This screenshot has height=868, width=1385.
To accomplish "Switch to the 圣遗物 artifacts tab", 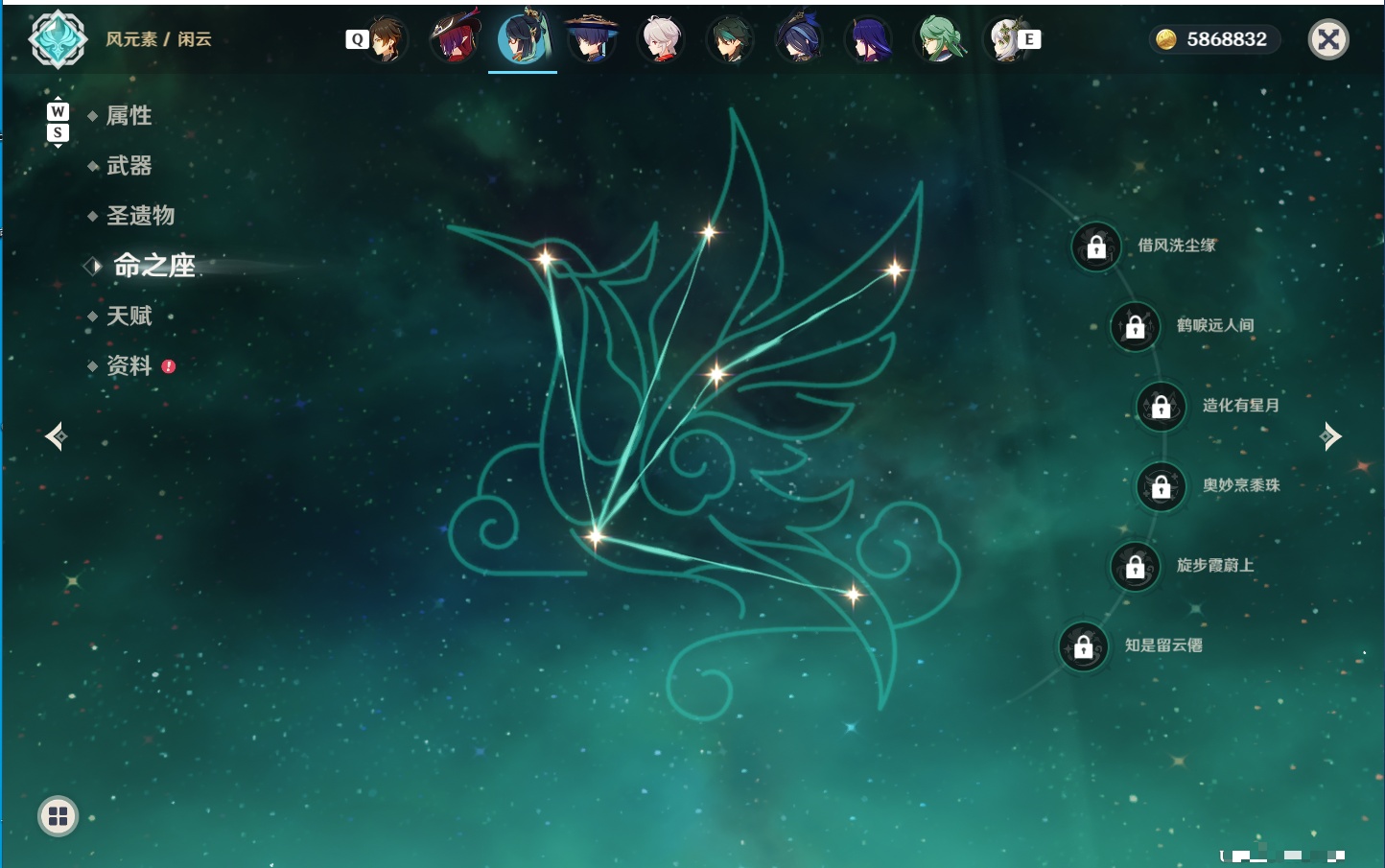I will pos(140,216).
